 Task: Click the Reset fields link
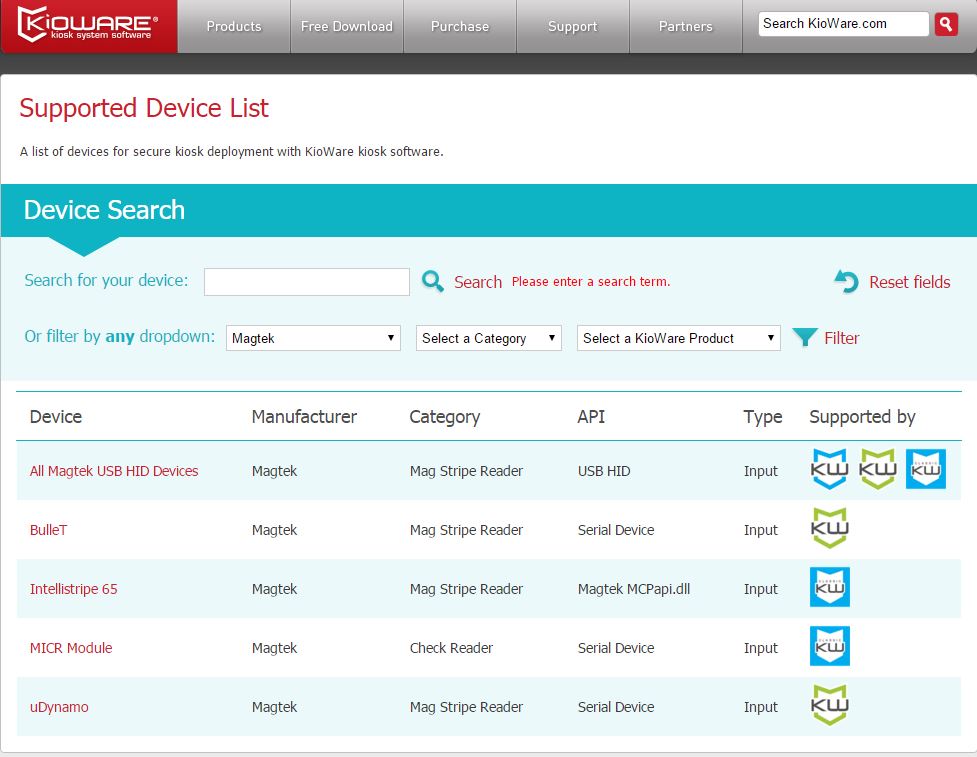tap(910, 282)
